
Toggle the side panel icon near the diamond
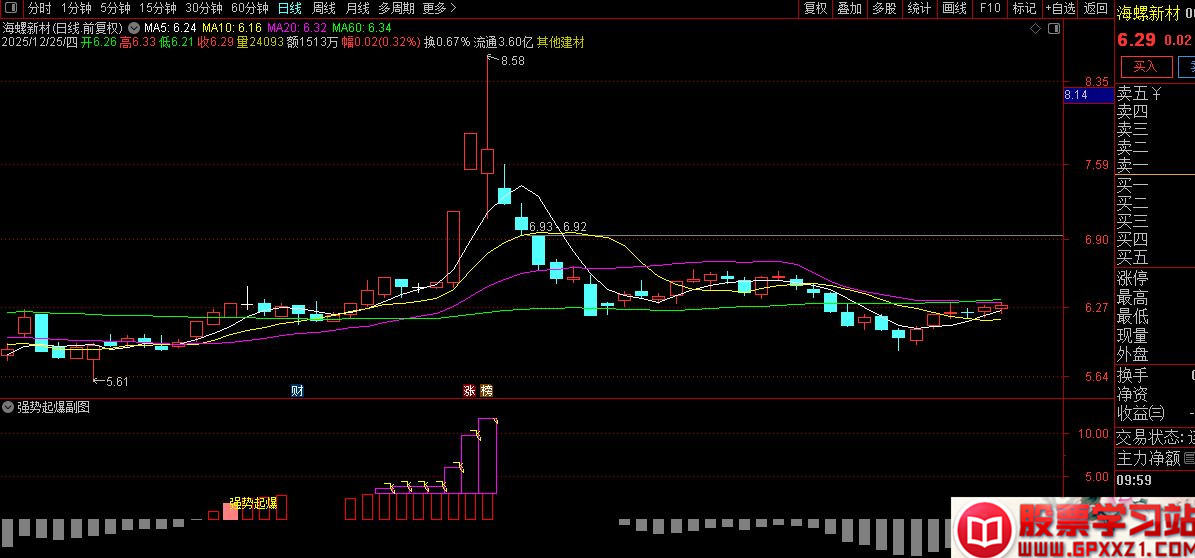point(1053,29)
